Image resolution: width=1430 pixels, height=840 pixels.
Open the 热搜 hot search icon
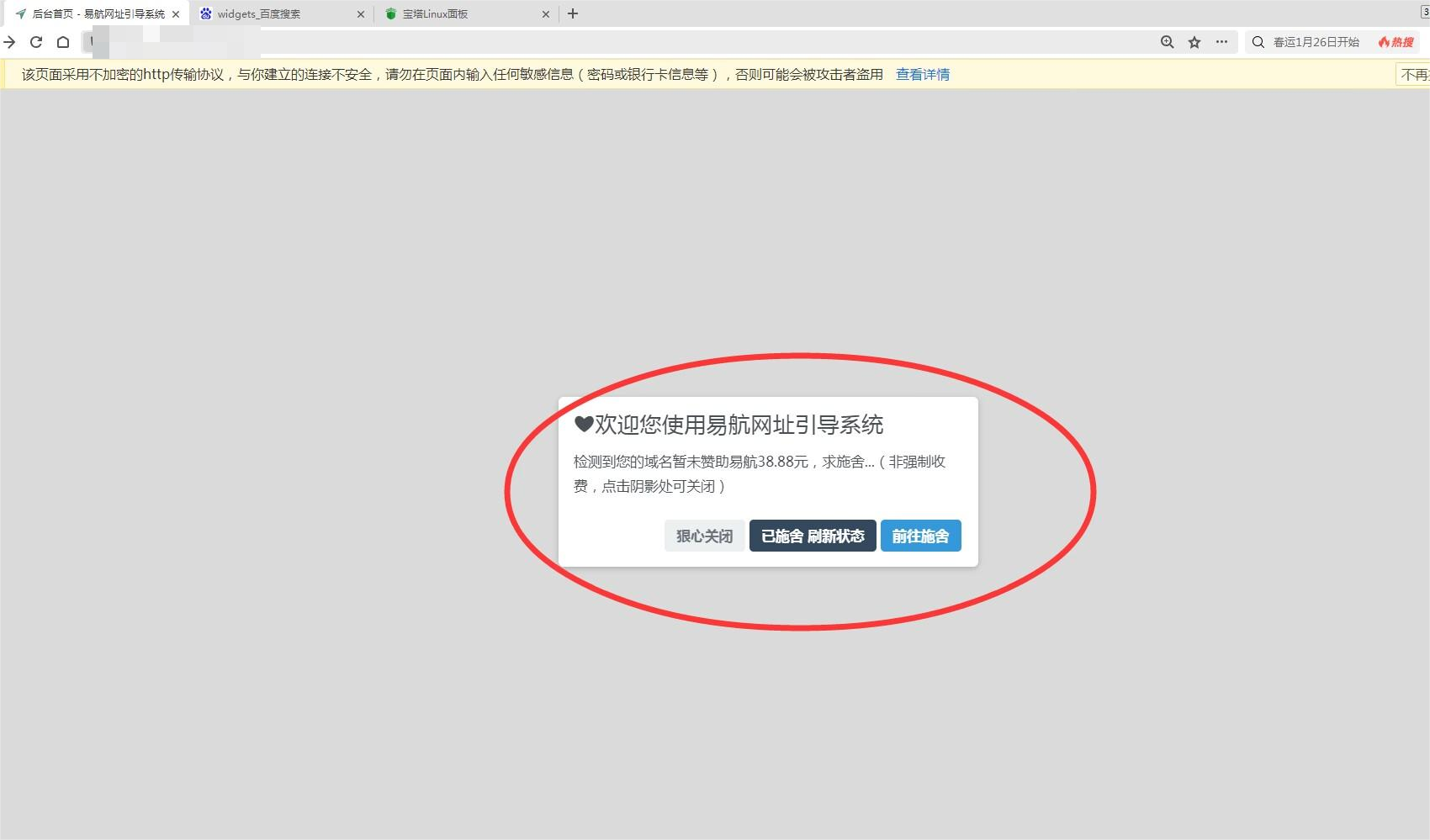click(1396, 42)
